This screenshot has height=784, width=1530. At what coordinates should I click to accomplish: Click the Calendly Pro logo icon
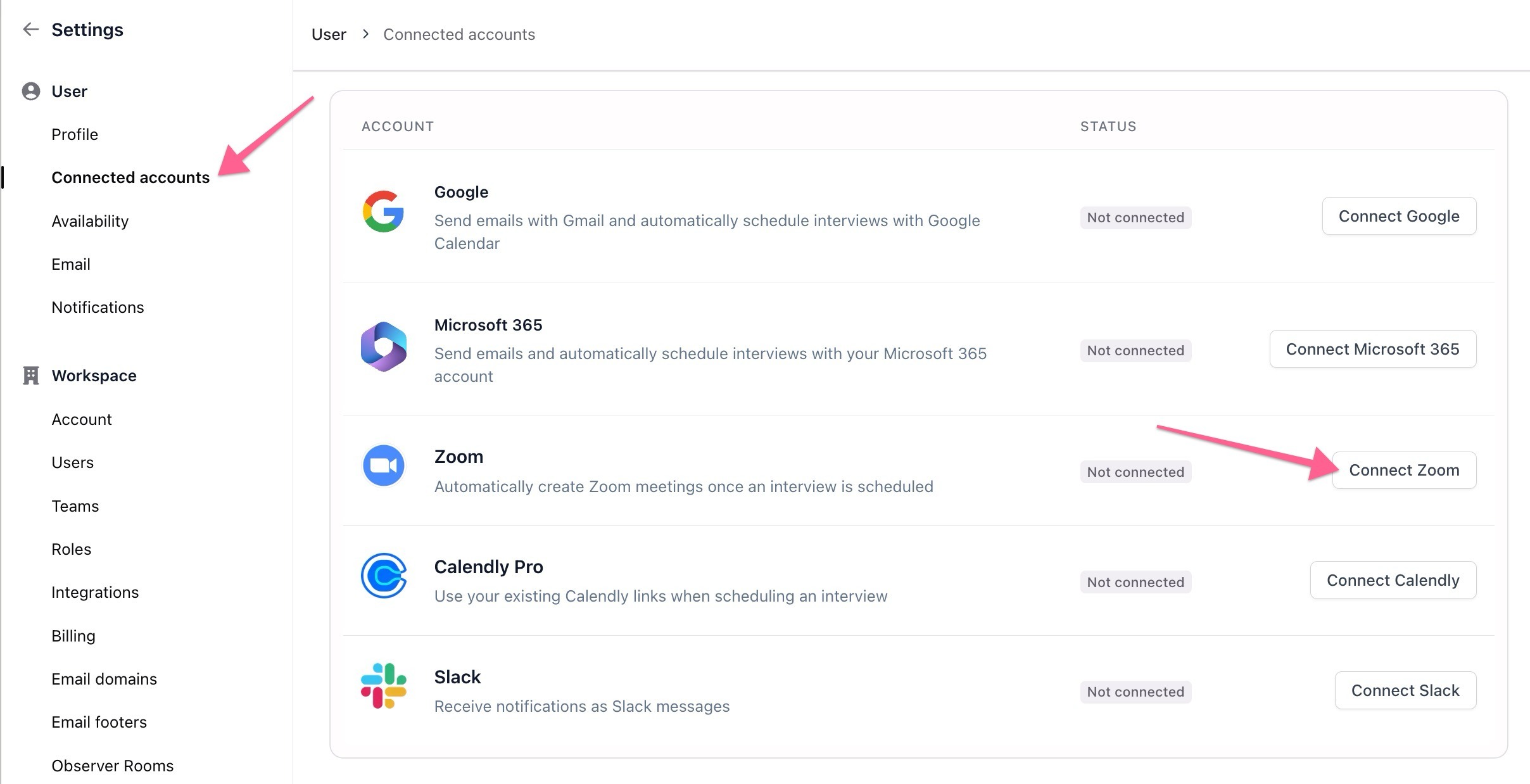(x=383, y=576)
